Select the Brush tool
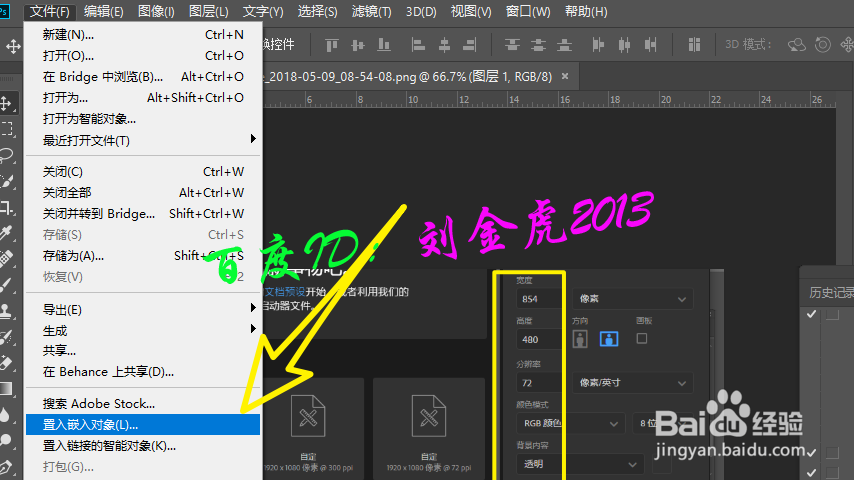 pos(7,284)
